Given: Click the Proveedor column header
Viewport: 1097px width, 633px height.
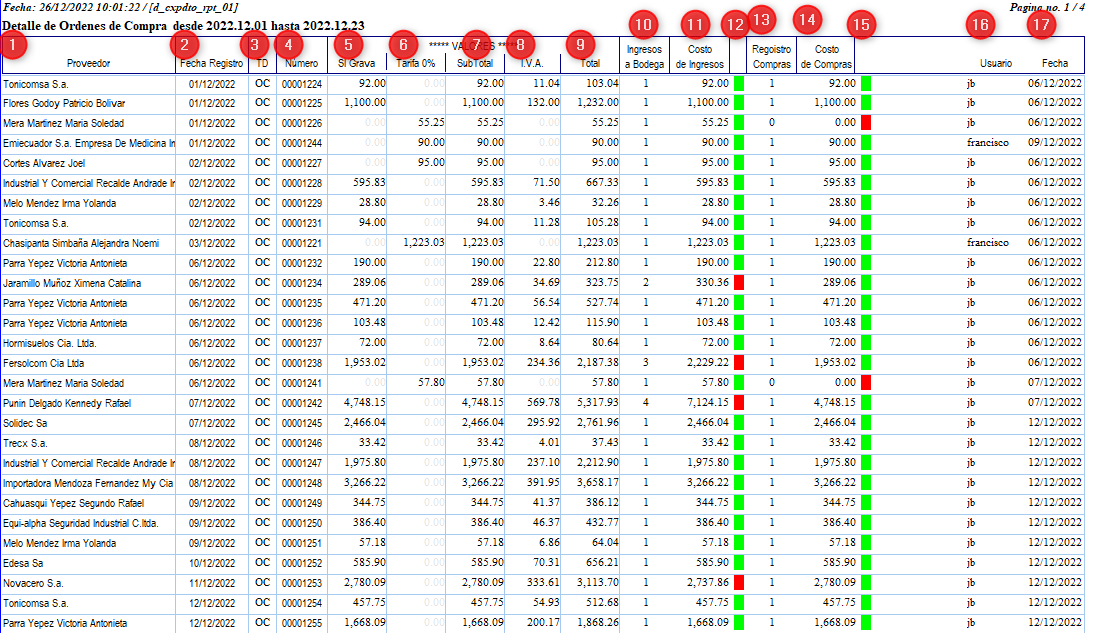Looking at the screenshot, I should [88, 63].
